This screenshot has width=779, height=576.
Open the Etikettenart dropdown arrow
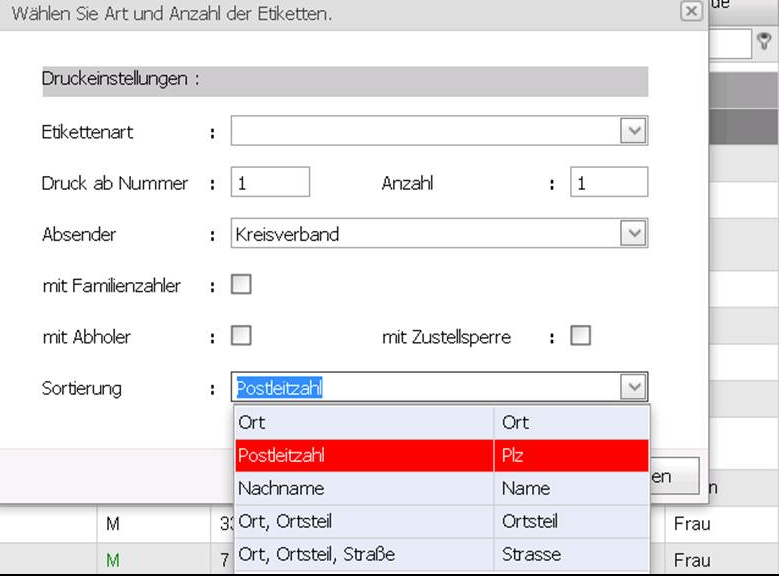point(633,131)
